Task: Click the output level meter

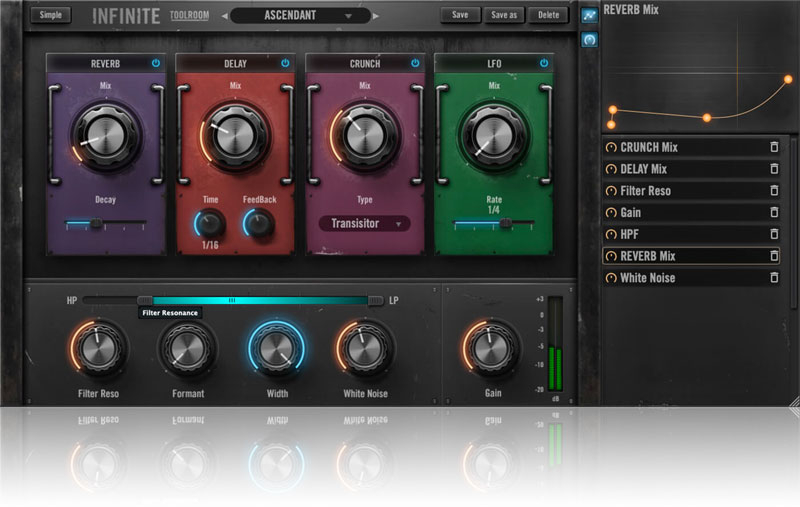Action: [555, 344]
